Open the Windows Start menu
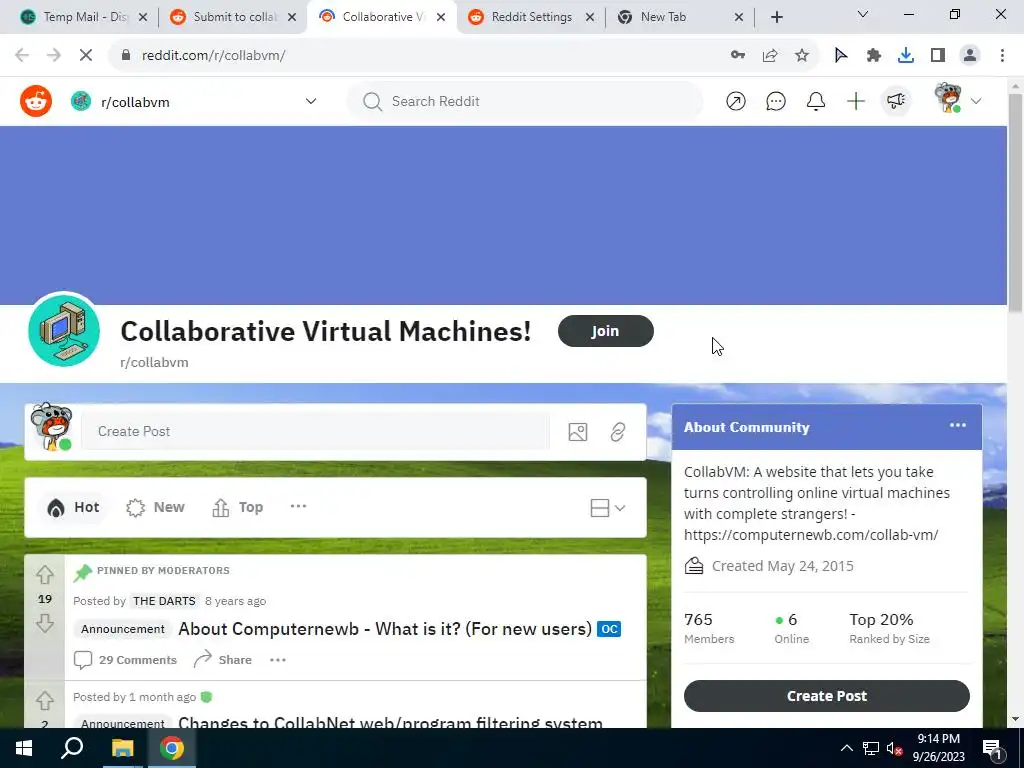The image size is (1024, 768). 24,748
